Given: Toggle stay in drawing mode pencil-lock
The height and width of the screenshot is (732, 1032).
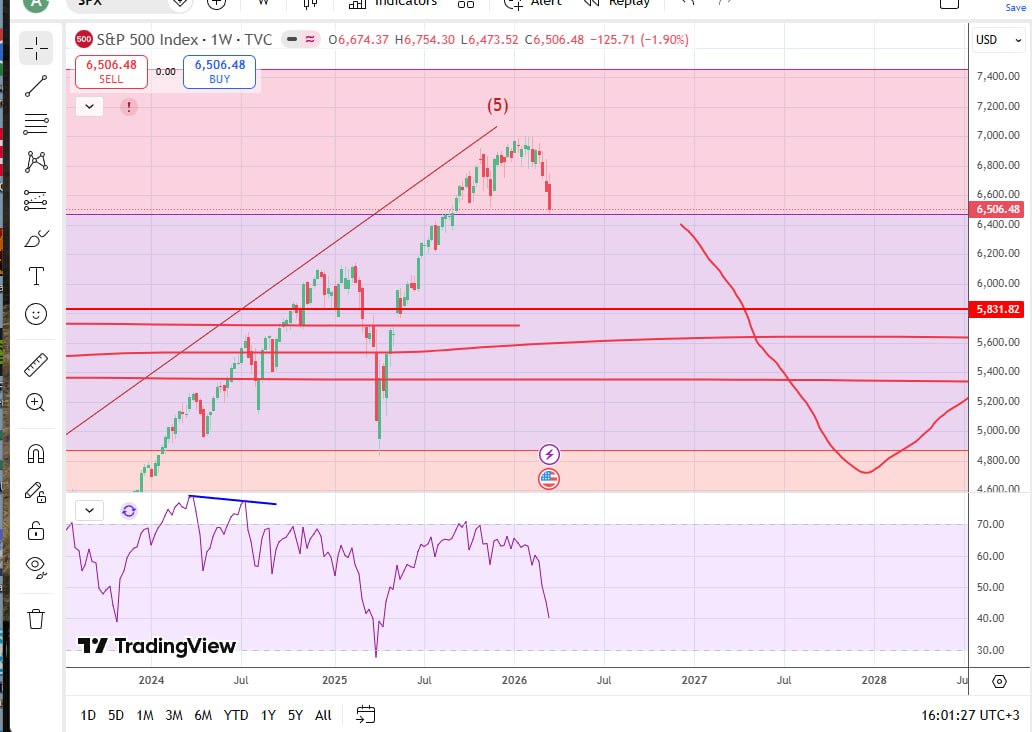Looking at the screenshot, I should tap(36, 492).
